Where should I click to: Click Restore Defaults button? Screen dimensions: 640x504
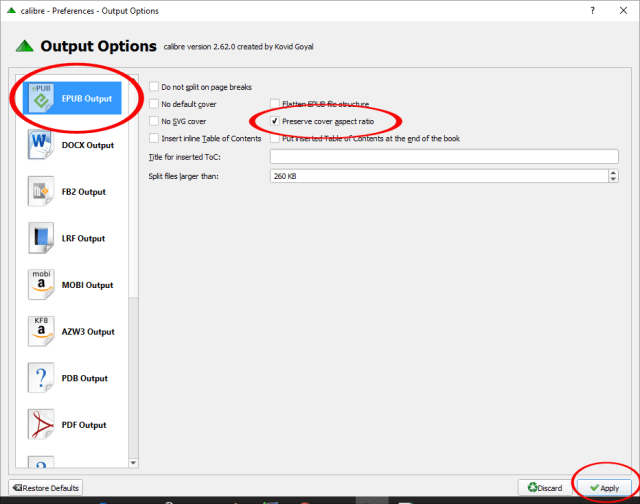click(x=46, y=488)
